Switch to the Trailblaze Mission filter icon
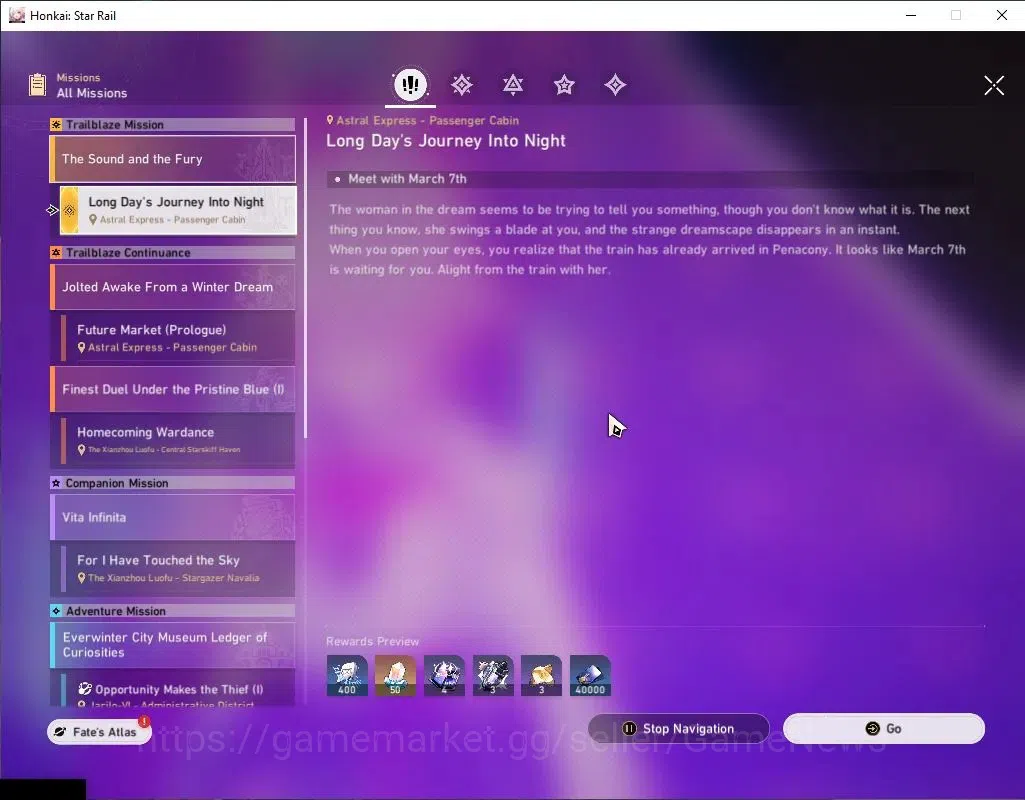Viewport: 1025px width, 800px height. coord(462,85)
